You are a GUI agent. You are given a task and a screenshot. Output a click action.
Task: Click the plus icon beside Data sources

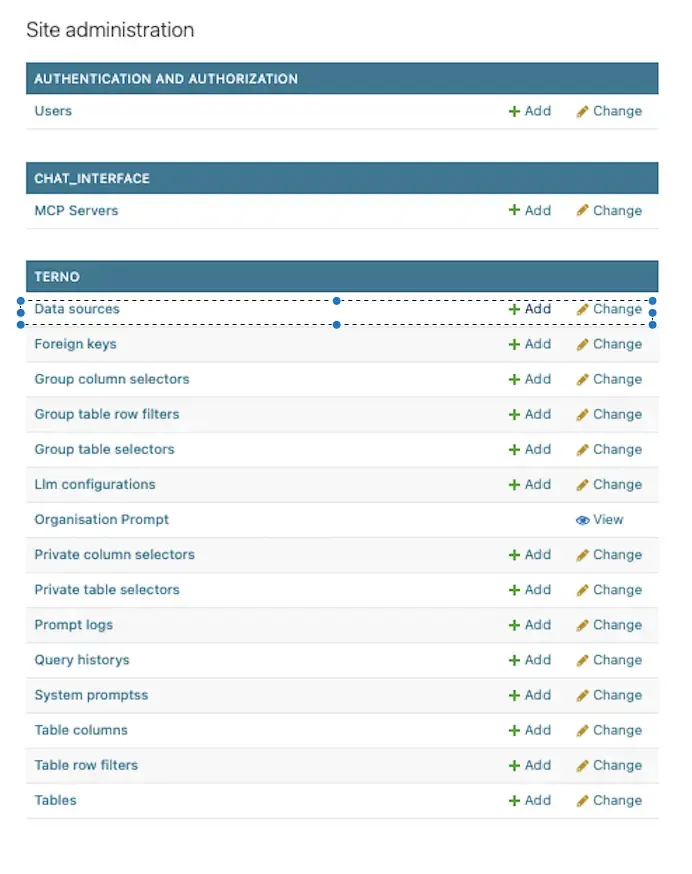click(x=514, y=310)
